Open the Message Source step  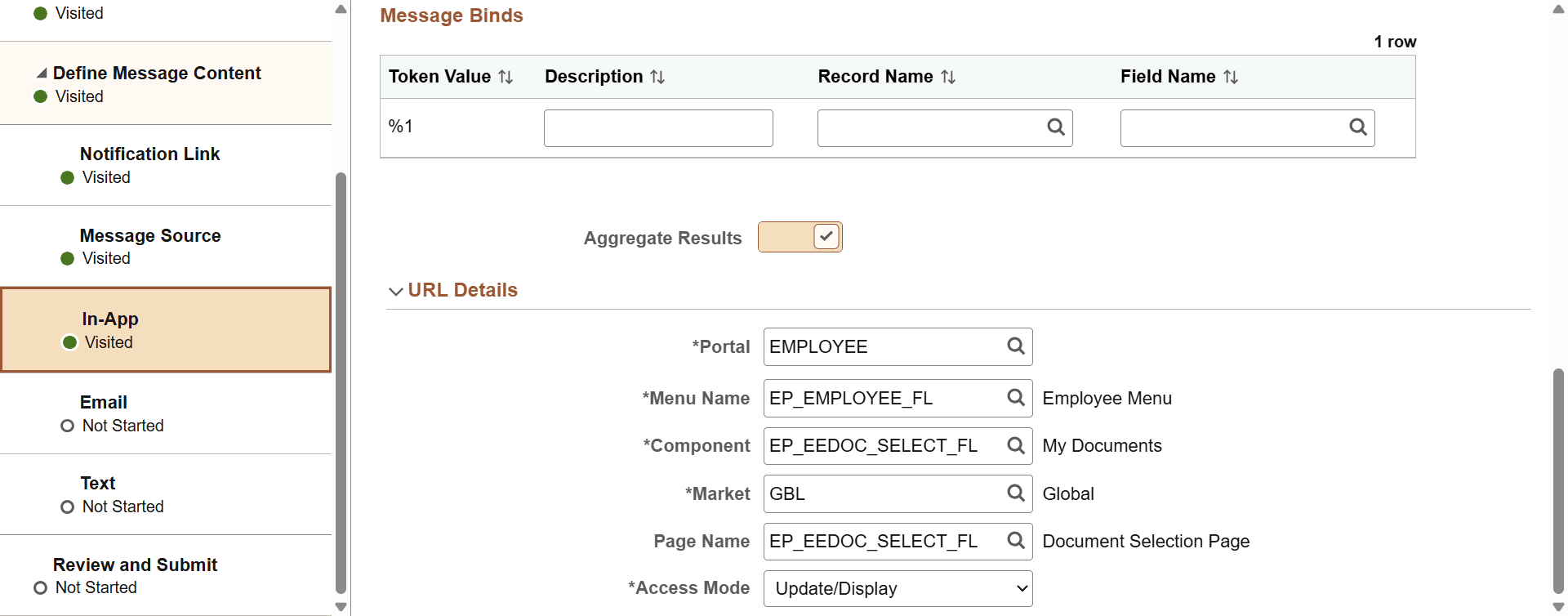[x=150, y=236]
